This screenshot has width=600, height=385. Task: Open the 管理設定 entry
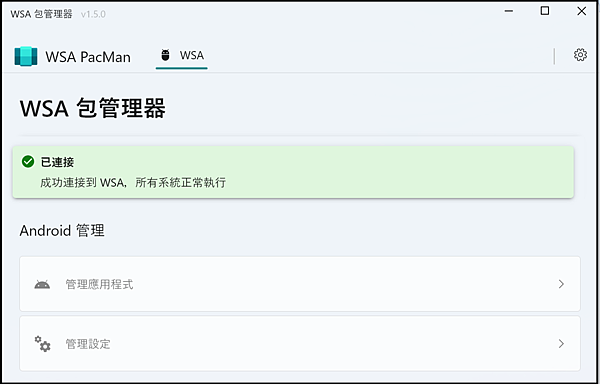(300, 343)
